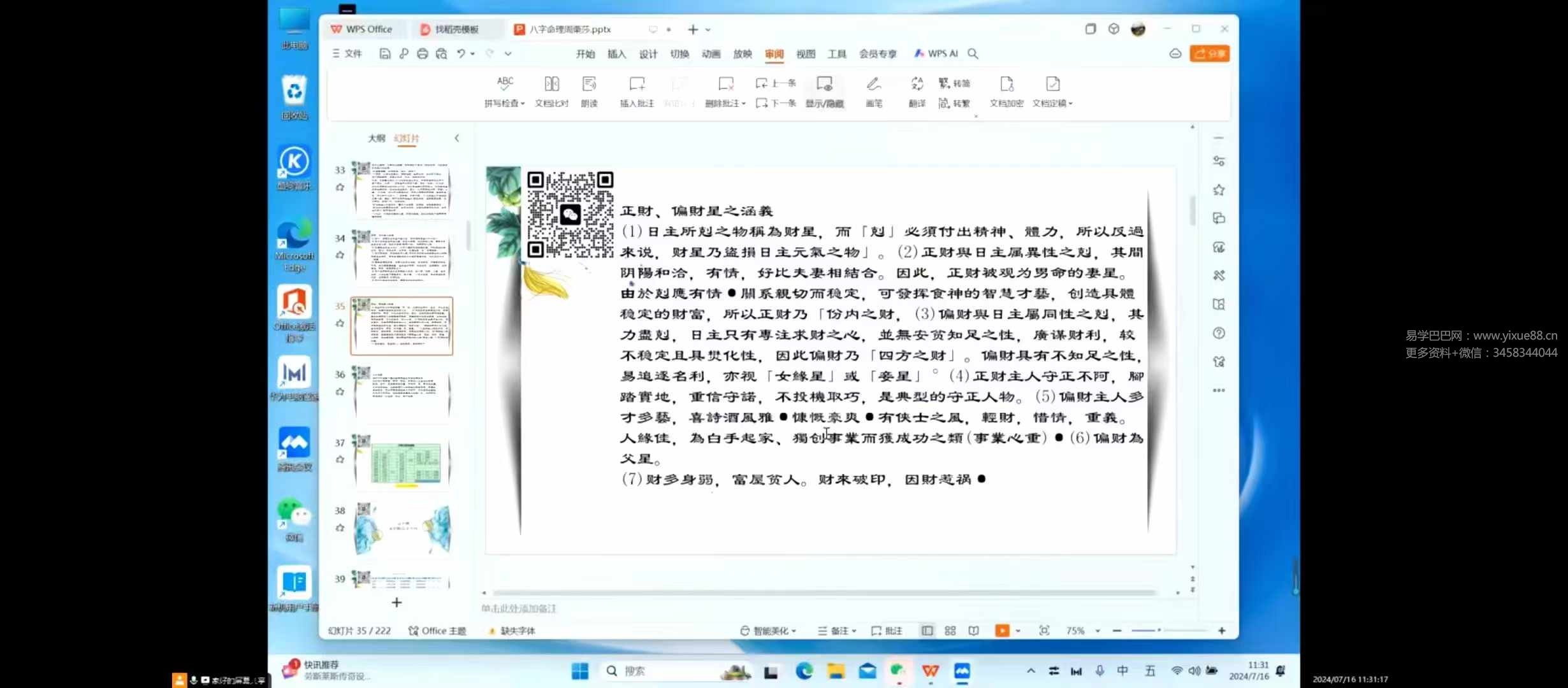
Task: Select the 大纲 outline panel tab
Action: tap(375, 138)
